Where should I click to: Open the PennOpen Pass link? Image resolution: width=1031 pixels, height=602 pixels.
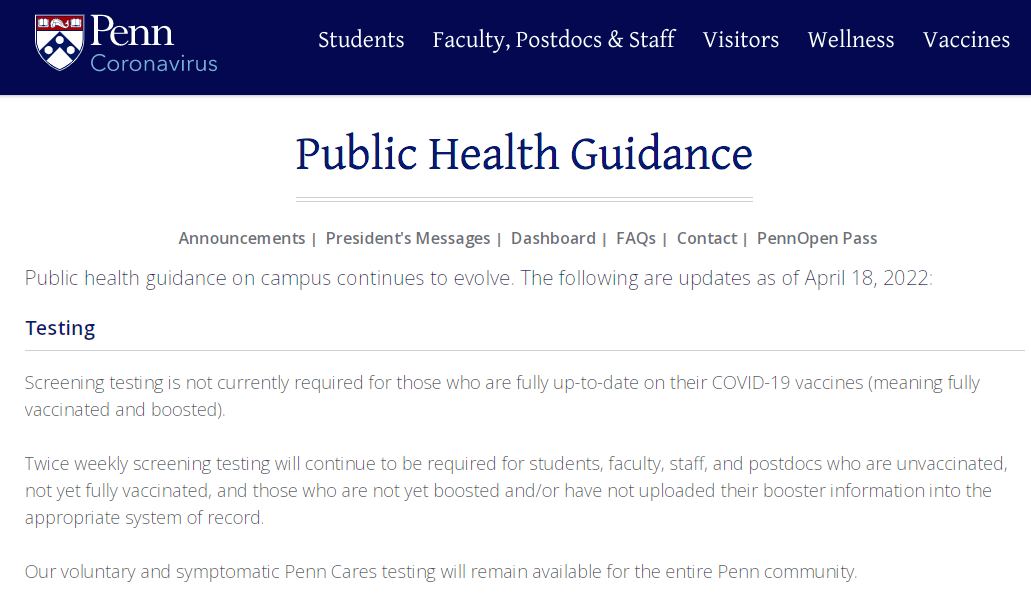816,238
